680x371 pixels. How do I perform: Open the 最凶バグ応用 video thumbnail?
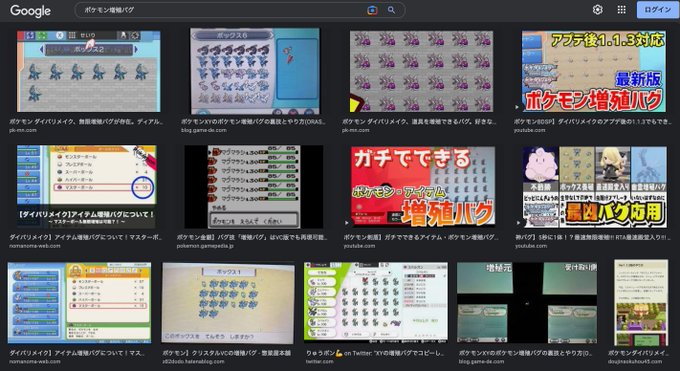tap(595, 187)
